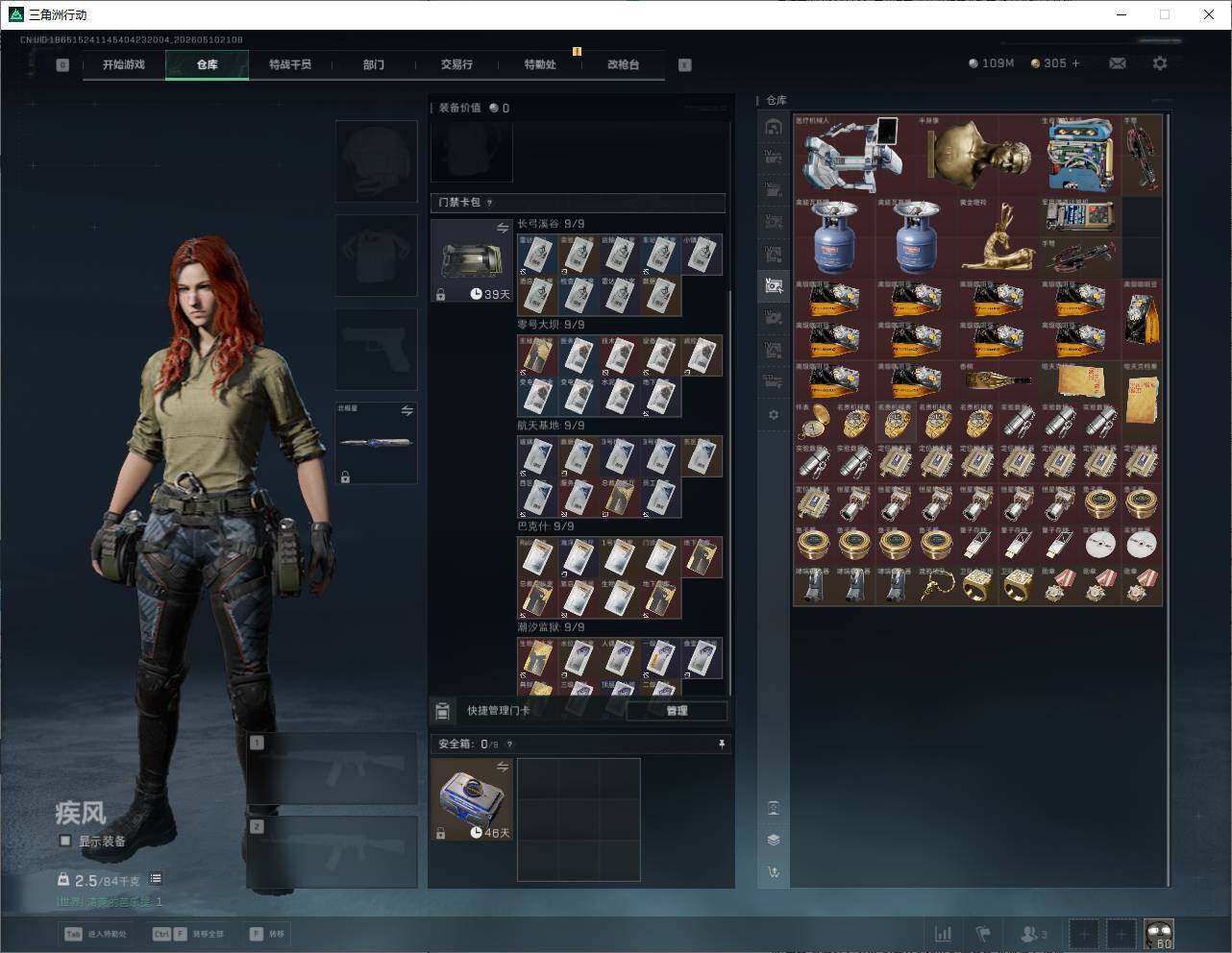Click the 潮汐监狱: 9/9 keycard group label
The height and width of the screenshot is (953, 1232).
point(551,627)
